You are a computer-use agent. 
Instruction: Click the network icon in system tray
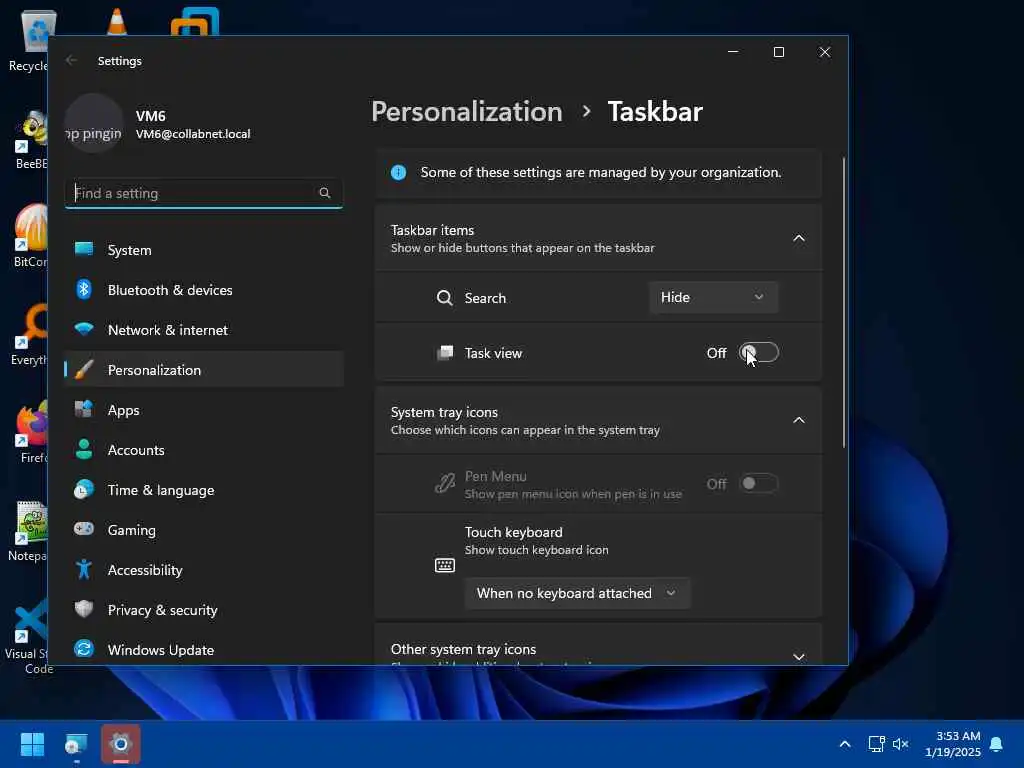click(x=876, y=744)
